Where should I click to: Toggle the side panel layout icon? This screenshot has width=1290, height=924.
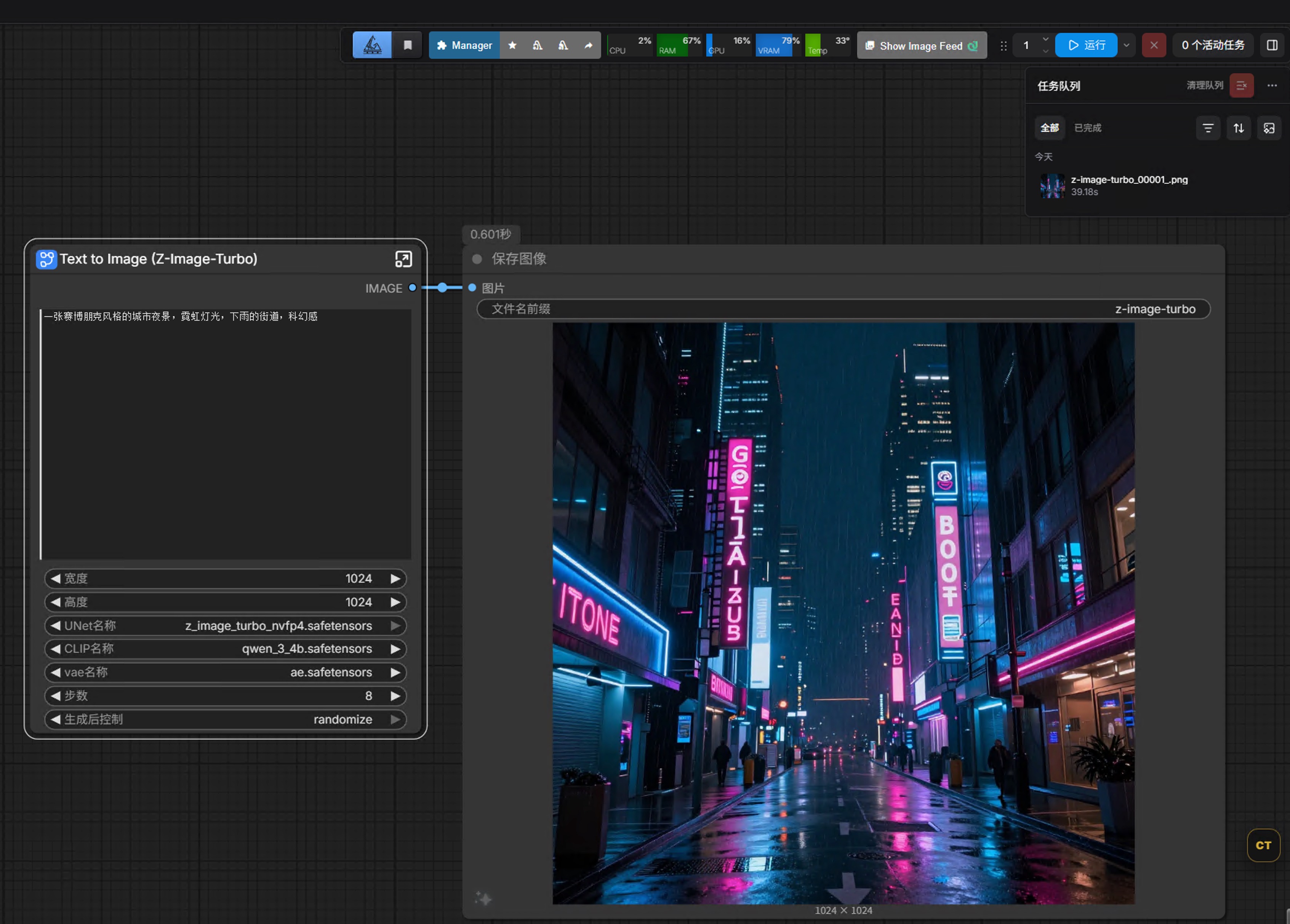pos(1272,45)
